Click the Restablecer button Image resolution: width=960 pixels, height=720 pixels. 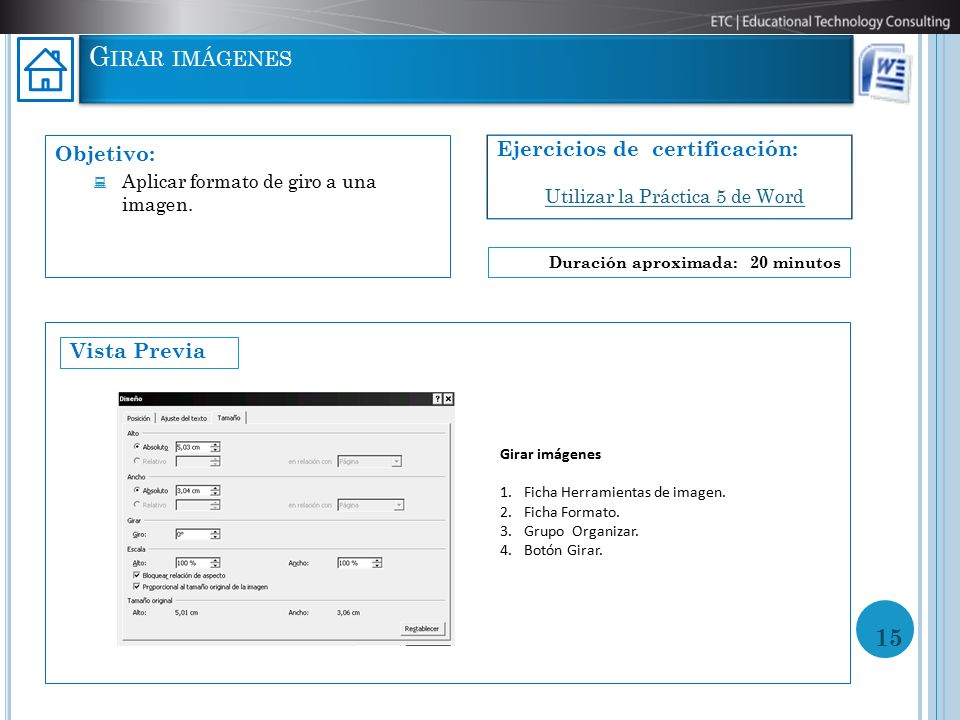pos(422,629)
